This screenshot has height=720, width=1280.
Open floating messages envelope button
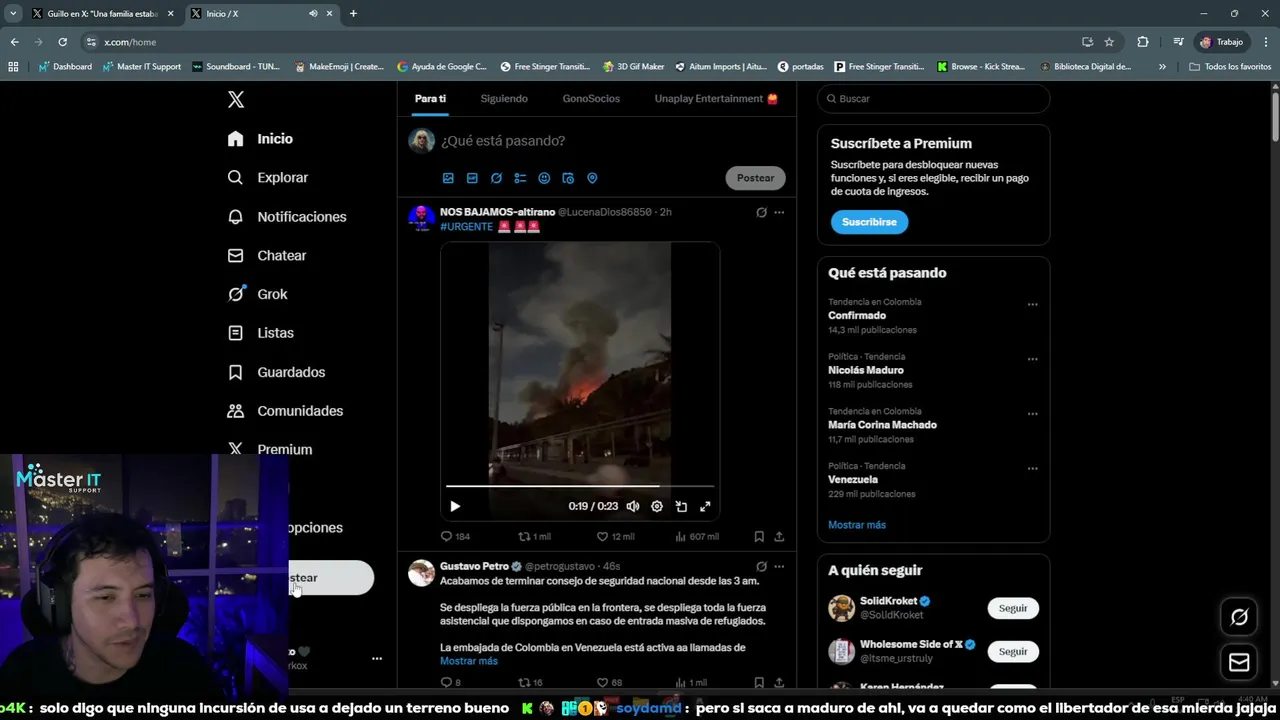1239,662
